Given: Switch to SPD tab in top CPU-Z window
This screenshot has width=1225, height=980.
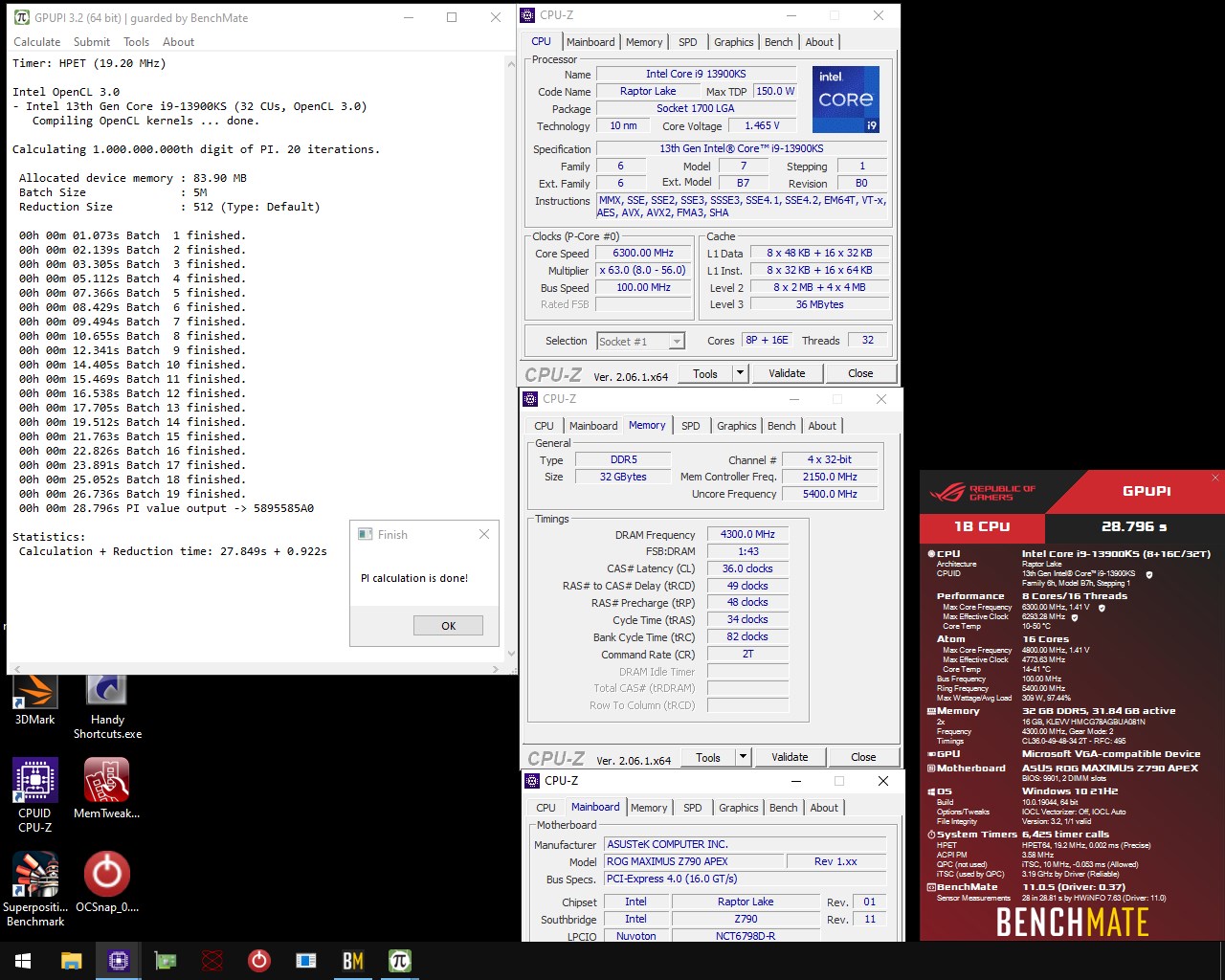Looking at the screenshot, I should pyautogui.click(x=688, y=42).
